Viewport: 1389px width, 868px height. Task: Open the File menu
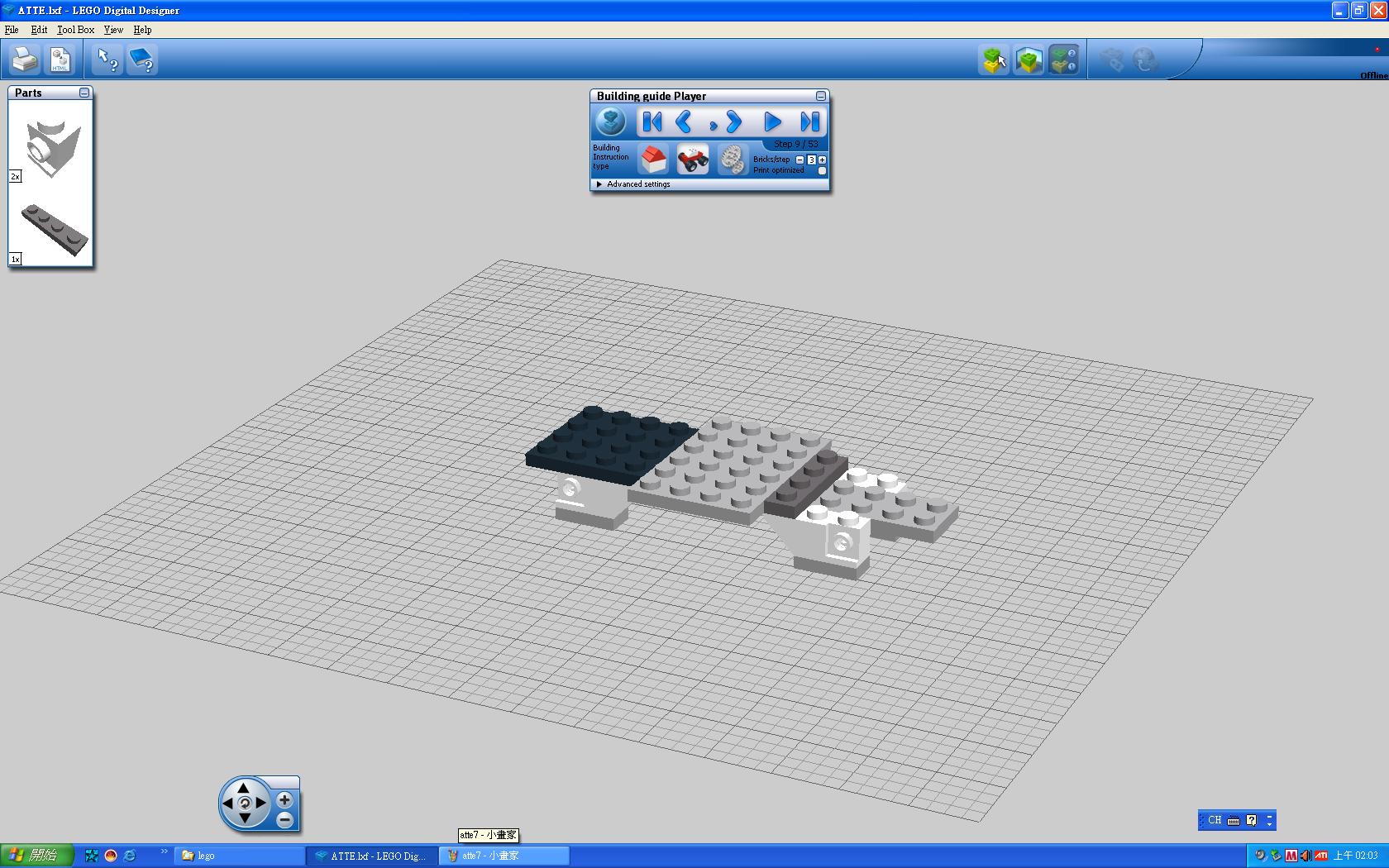pos(12,30)
